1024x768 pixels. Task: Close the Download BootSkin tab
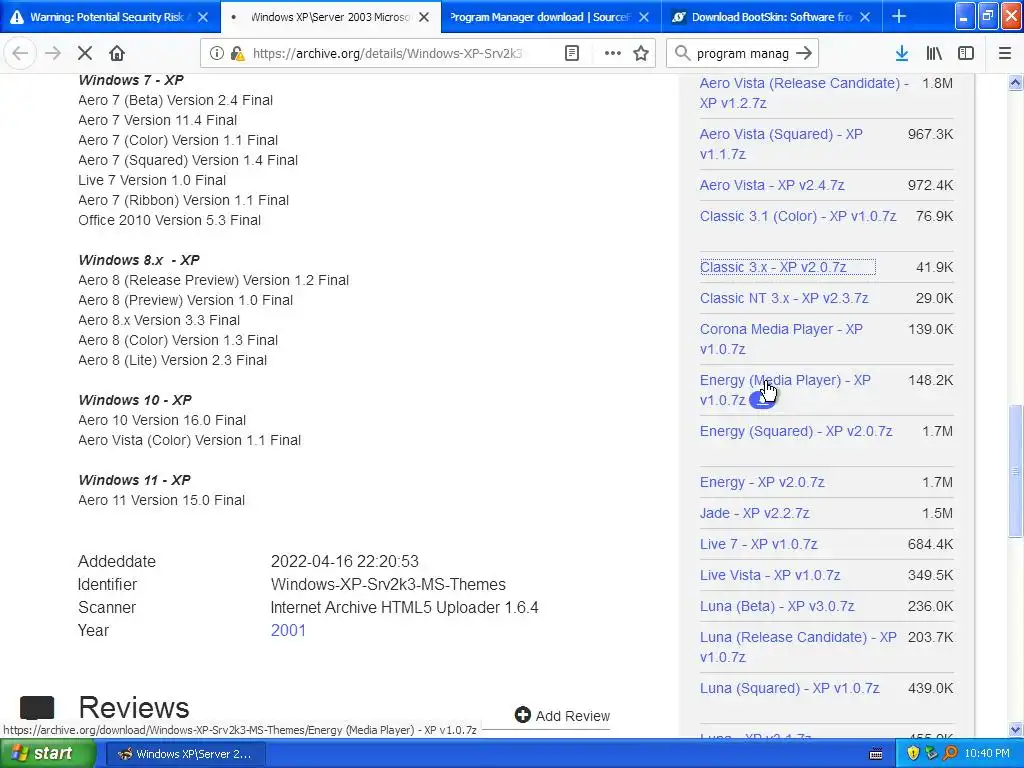[865, 17]
